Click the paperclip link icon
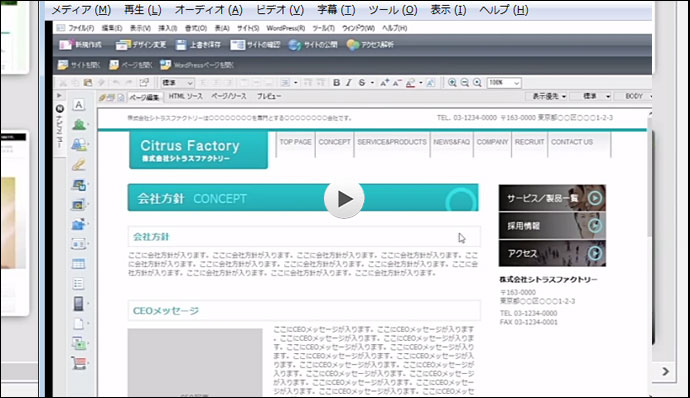This screenshot has width=690, height=398. point(79,165)
